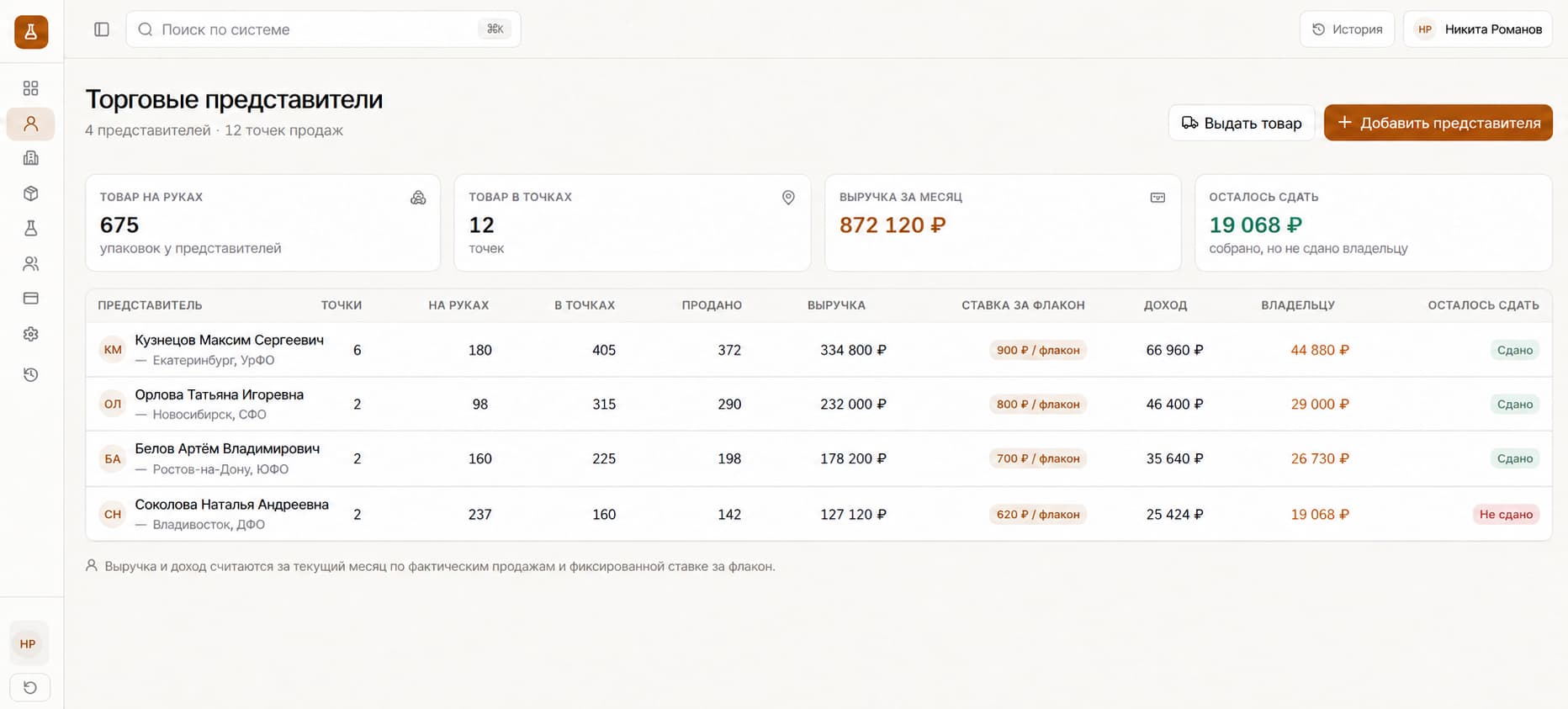This screenshot has height=709, width=1568.
Task: Open the history clock icon in sidebar
Action: (31, 374)
